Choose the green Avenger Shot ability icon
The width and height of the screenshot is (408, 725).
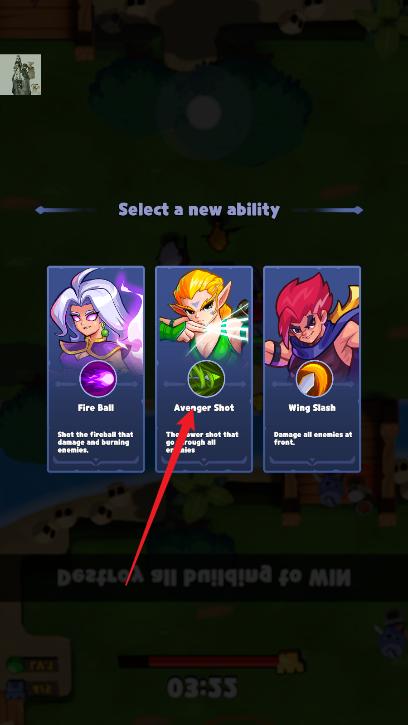pyautogui.click(x=206, y=379)
